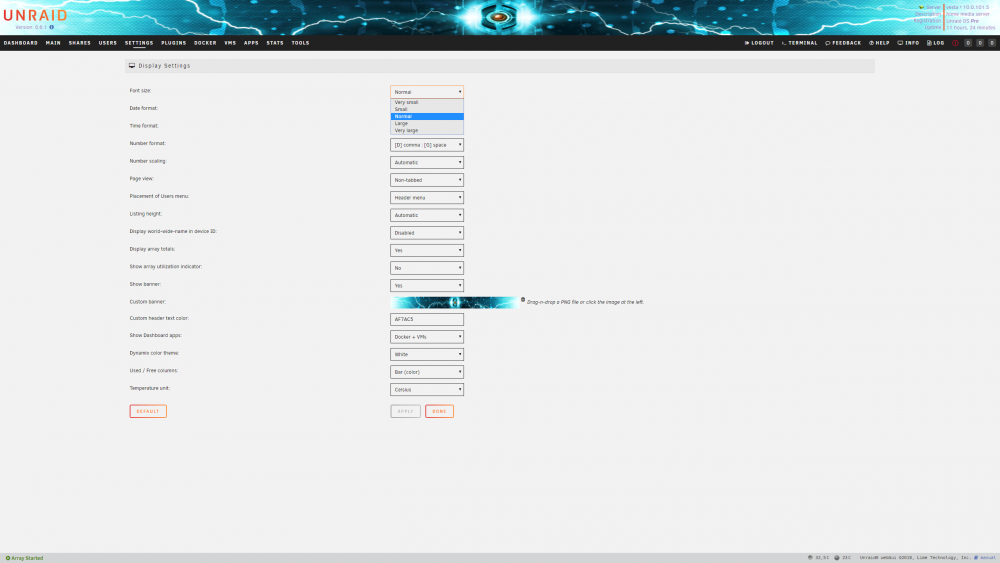Open the Feedback dialog
Viewport: 1000px width, 563px height.
[842, 43]
